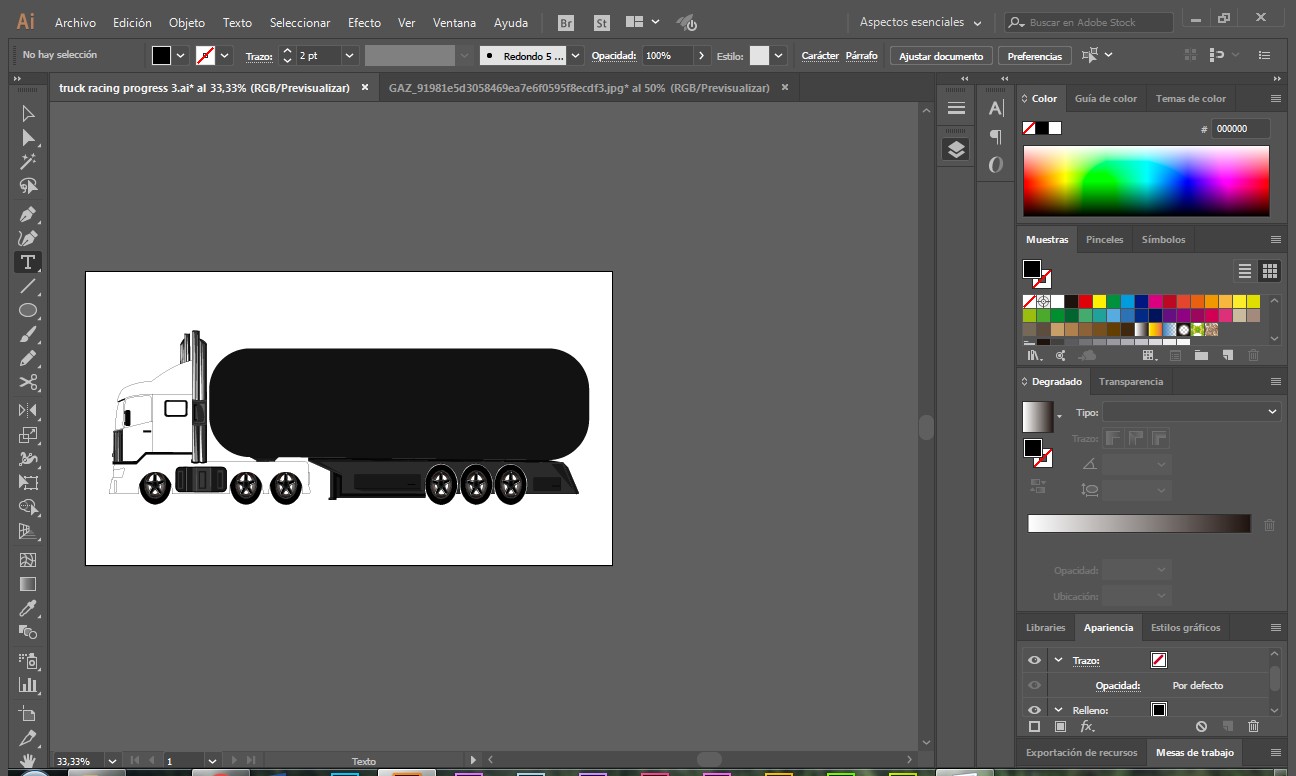This screenshot has height=776, width=1296.
Task: Click the Opacidad link in control bar
Action: click(x=614, y=56)
